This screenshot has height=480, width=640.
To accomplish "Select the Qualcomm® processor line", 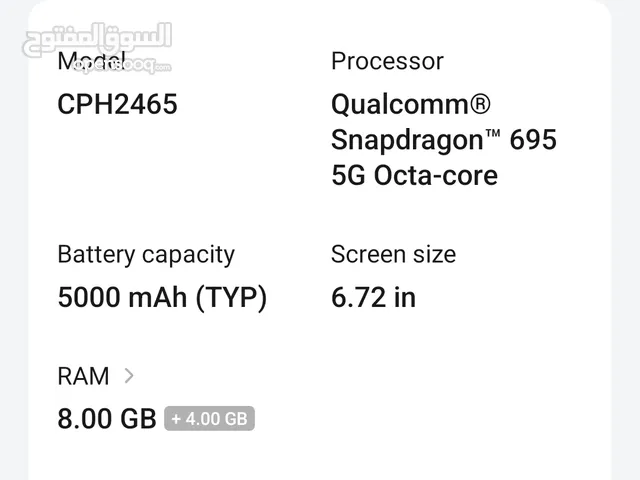I will pyautogui.click(x=411, y=104).
